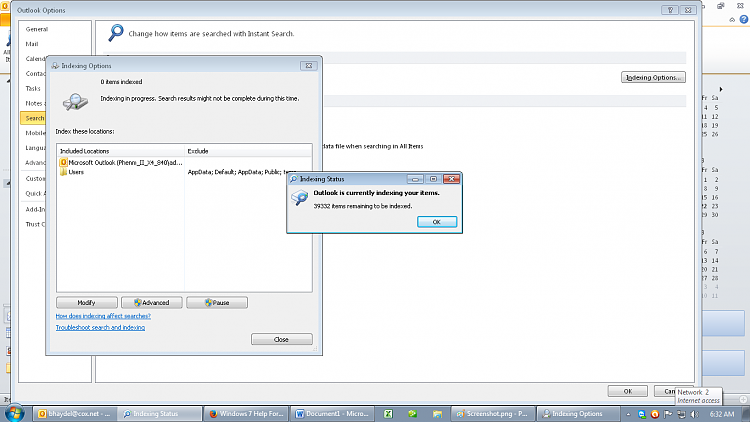This screenshot has width=750, height=422.
Task: Click the minimize ribbon arrow in Outlook
Action: click(x=732, y=20)
